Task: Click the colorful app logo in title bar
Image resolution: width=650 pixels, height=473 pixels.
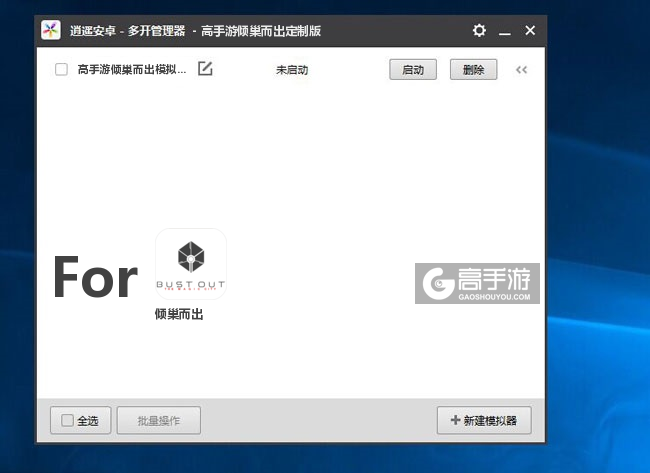Action: click(51, 30)
